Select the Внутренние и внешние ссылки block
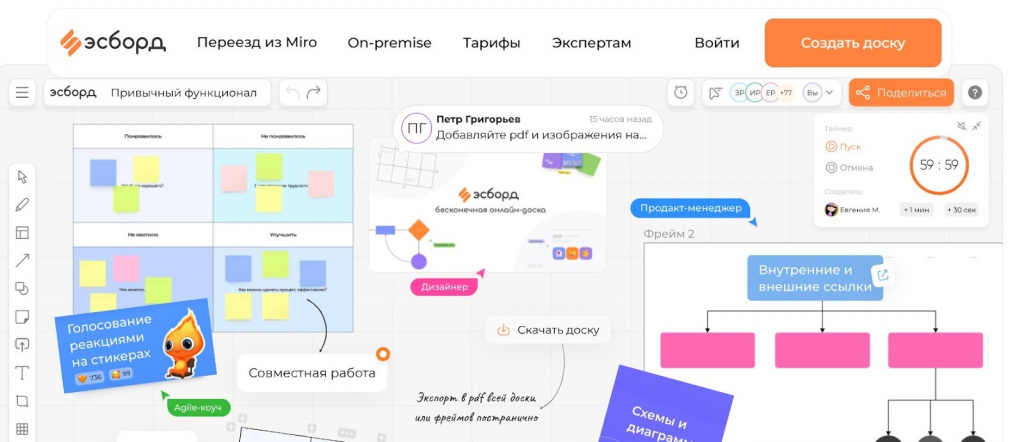The height and width of the screenshot is (442, 1024). pyautogui.click(x=814, y=278)
